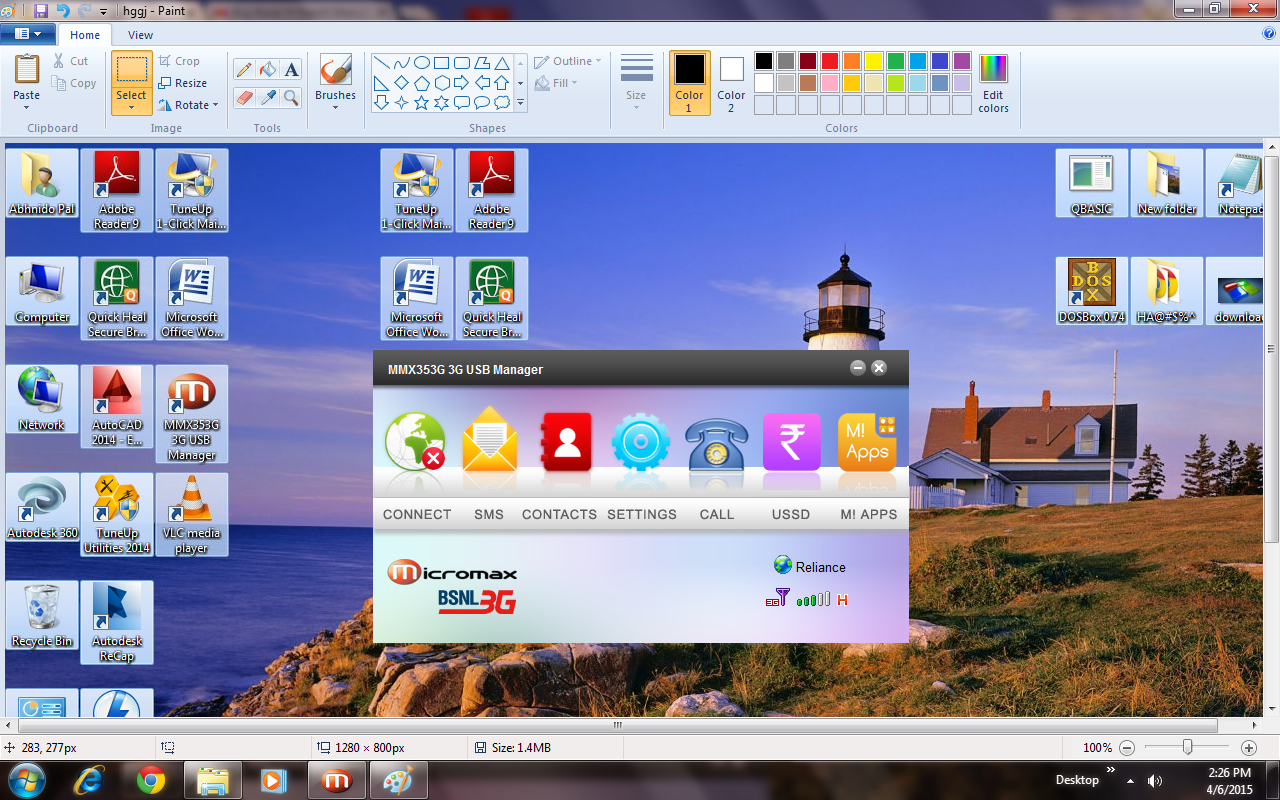1280x800 pixels.
Task: Make Color 1 the active color
Action: pos(689,82)
